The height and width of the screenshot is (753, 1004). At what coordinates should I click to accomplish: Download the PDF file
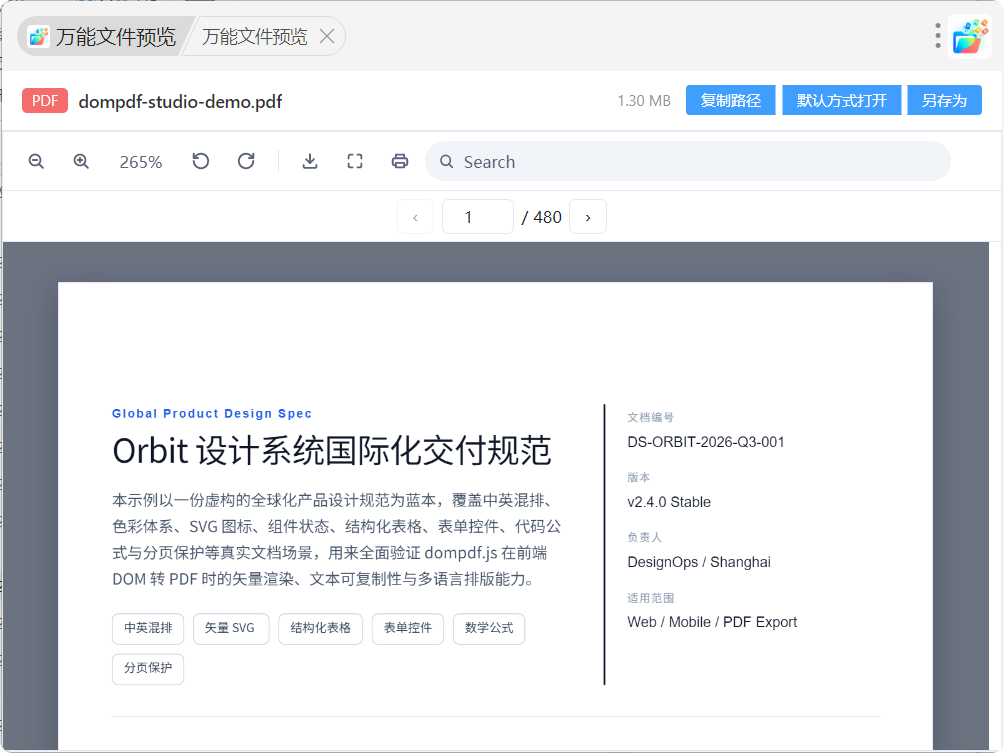coord(310,161)
